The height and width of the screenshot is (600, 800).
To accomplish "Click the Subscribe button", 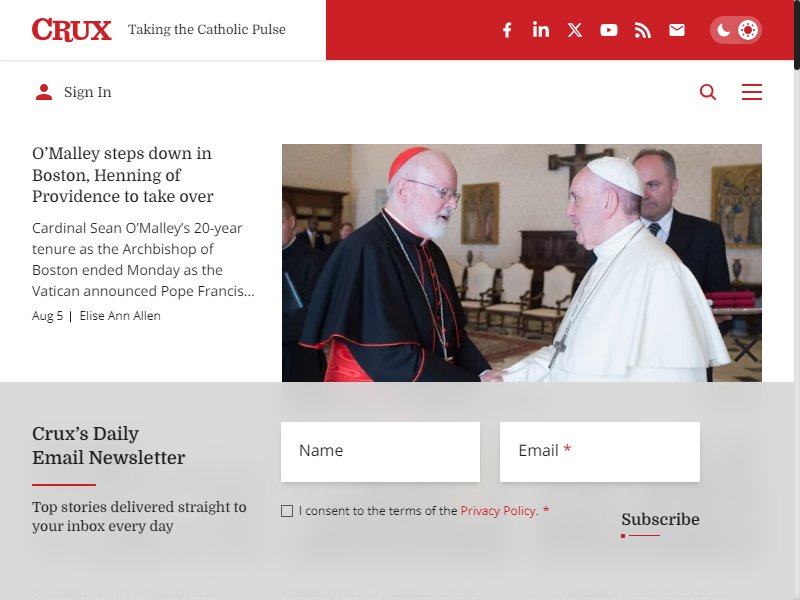I will 660,519.
